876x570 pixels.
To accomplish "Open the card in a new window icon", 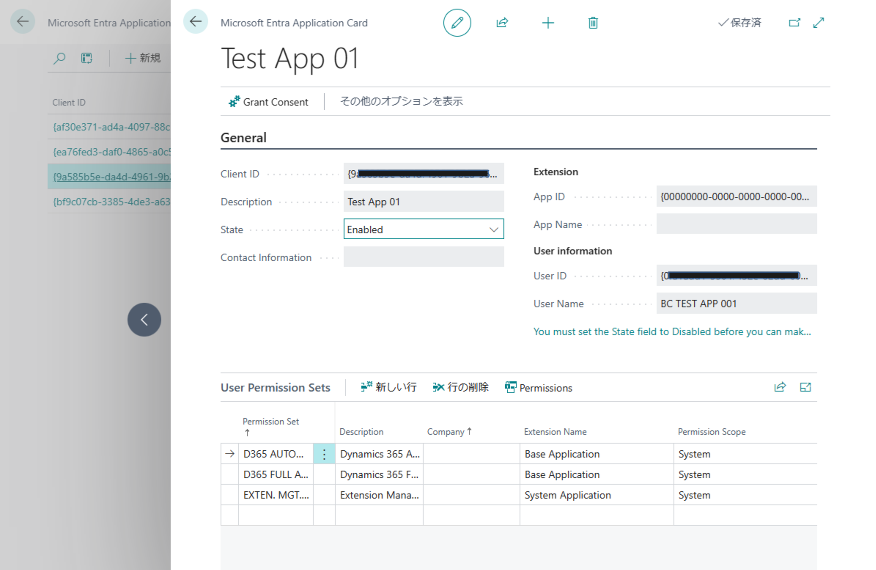I will [794, 23].
